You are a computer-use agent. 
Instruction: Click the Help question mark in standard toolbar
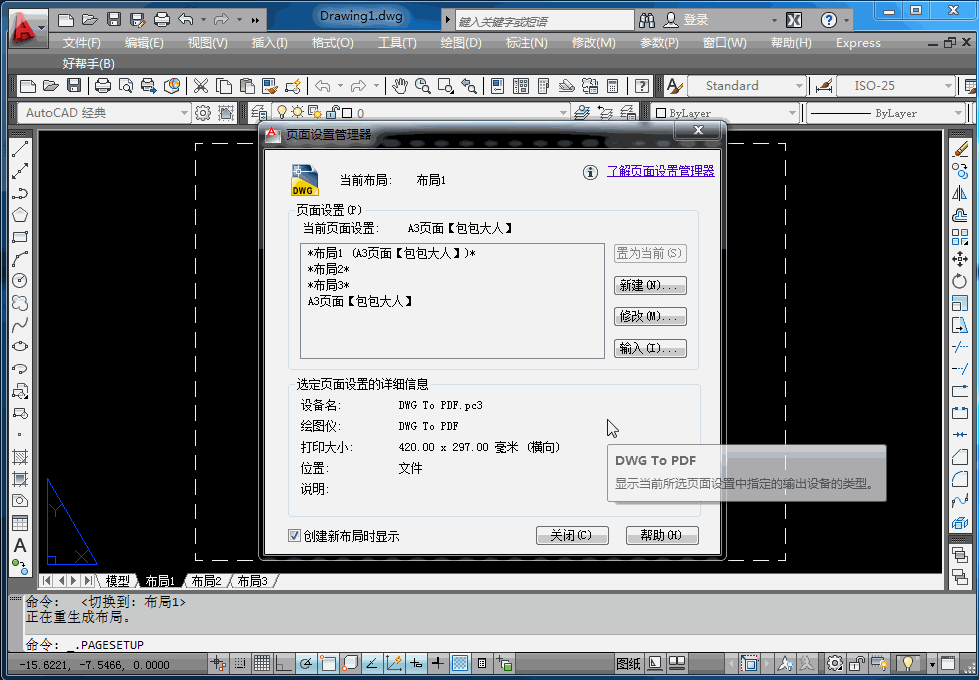click(x=641, y=86)
